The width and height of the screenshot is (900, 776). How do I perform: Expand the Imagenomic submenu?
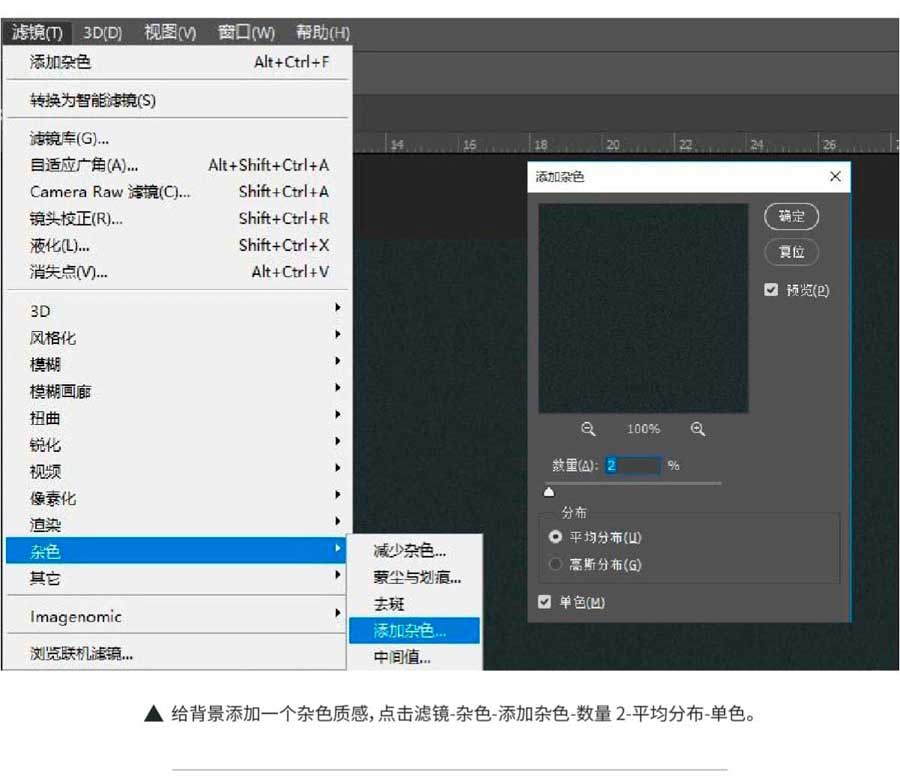(176, 616)
